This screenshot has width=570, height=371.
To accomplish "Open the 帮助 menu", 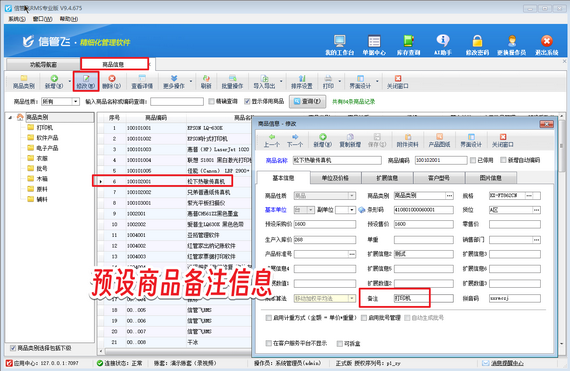I will click(x=69, y=19).
